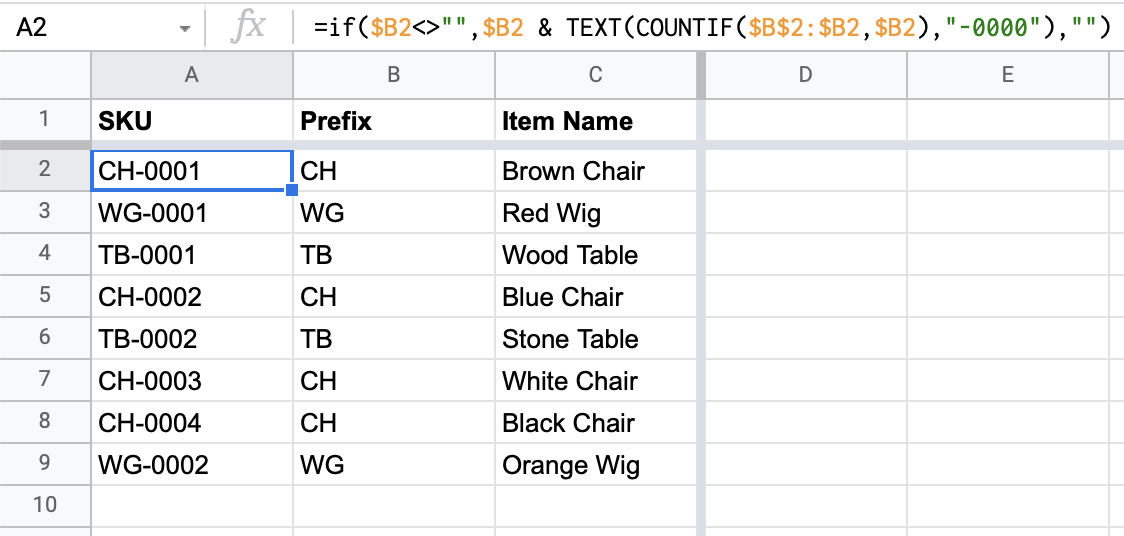The width and height of the screenshot is (1124, 536).
Task: Click inside the formula bar text
Action: click(x=712, y=28)
